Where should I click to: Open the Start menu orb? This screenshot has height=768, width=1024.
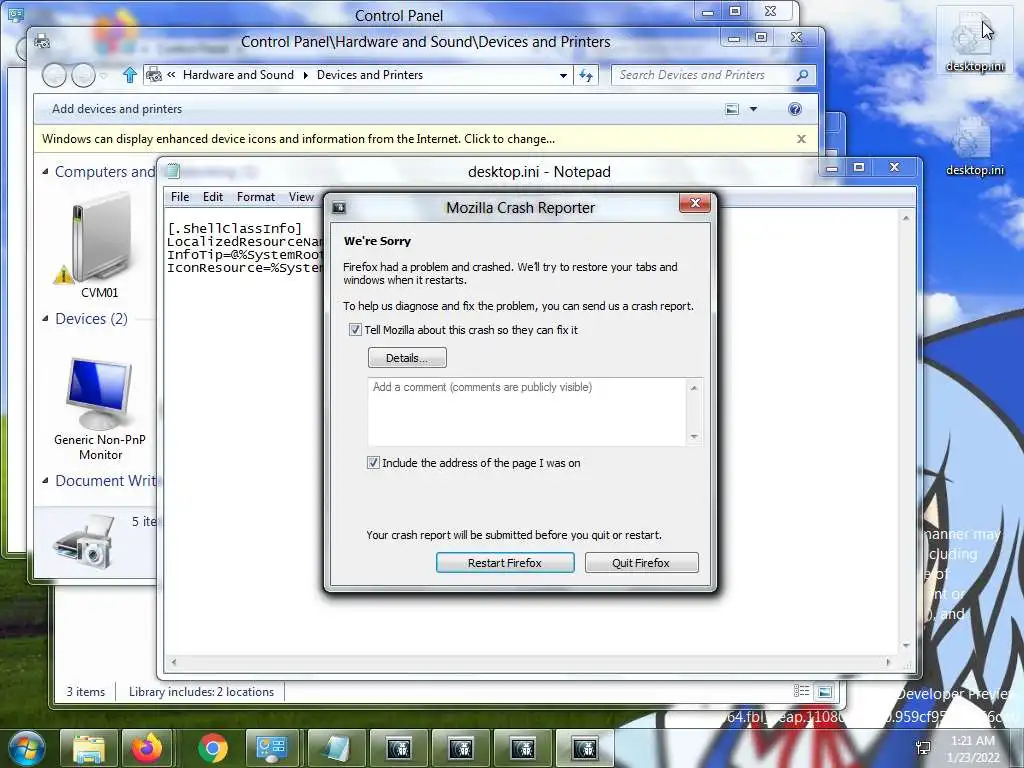coord(26,748)
